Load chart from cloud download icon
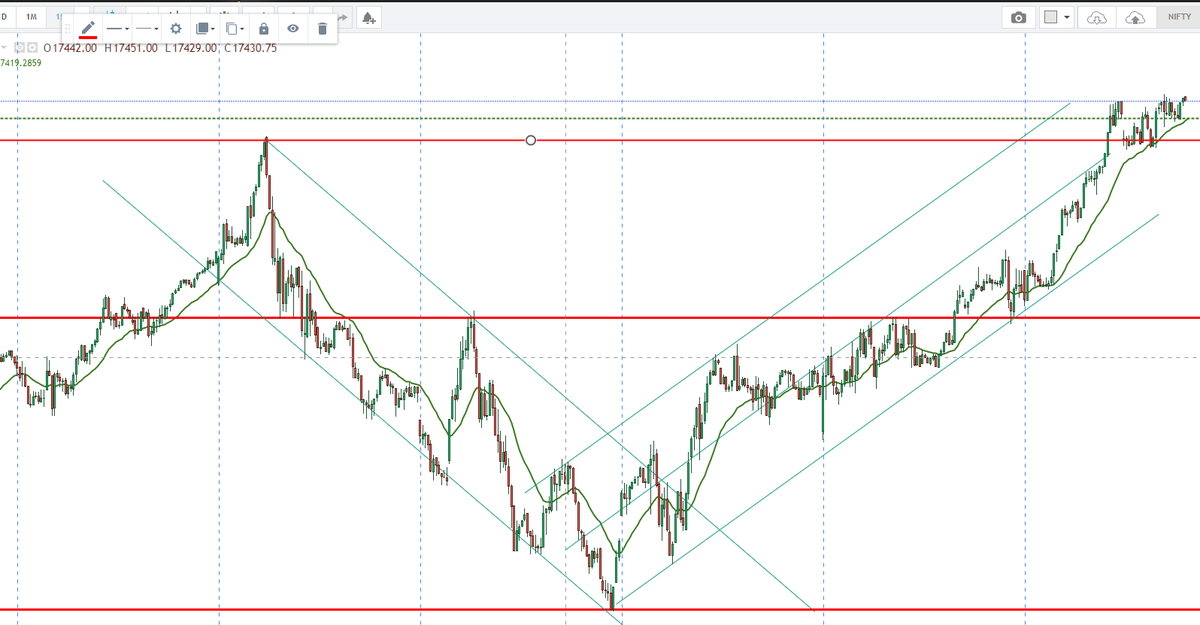The height and width of the screenshot is (625, 1200). point(1097,18)
